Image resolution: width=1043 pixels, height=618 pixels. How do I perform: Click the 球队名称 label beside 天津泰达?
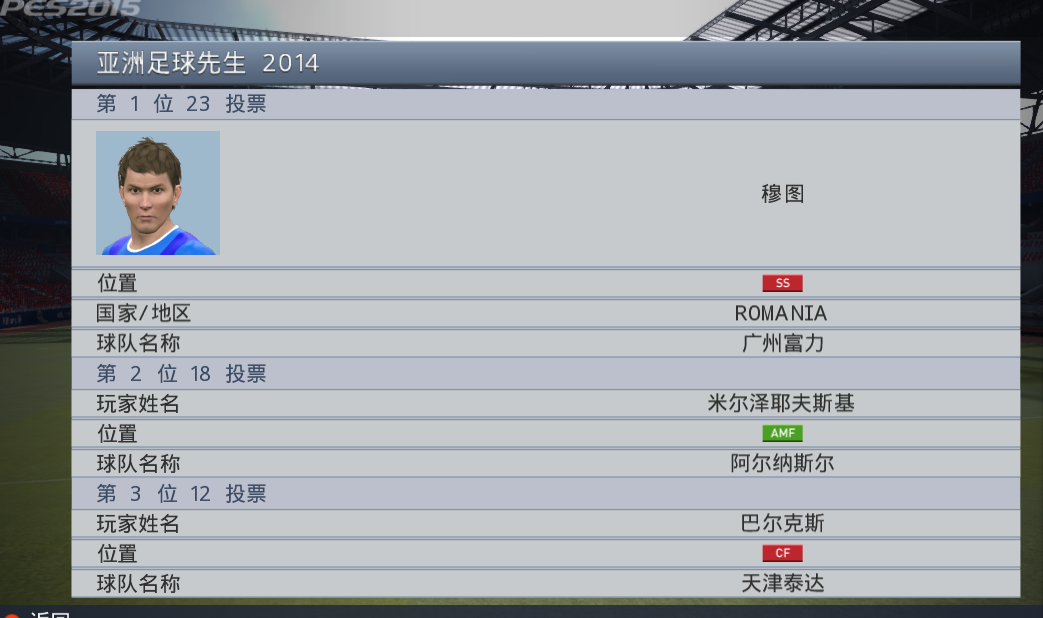(x=138, y=583)
